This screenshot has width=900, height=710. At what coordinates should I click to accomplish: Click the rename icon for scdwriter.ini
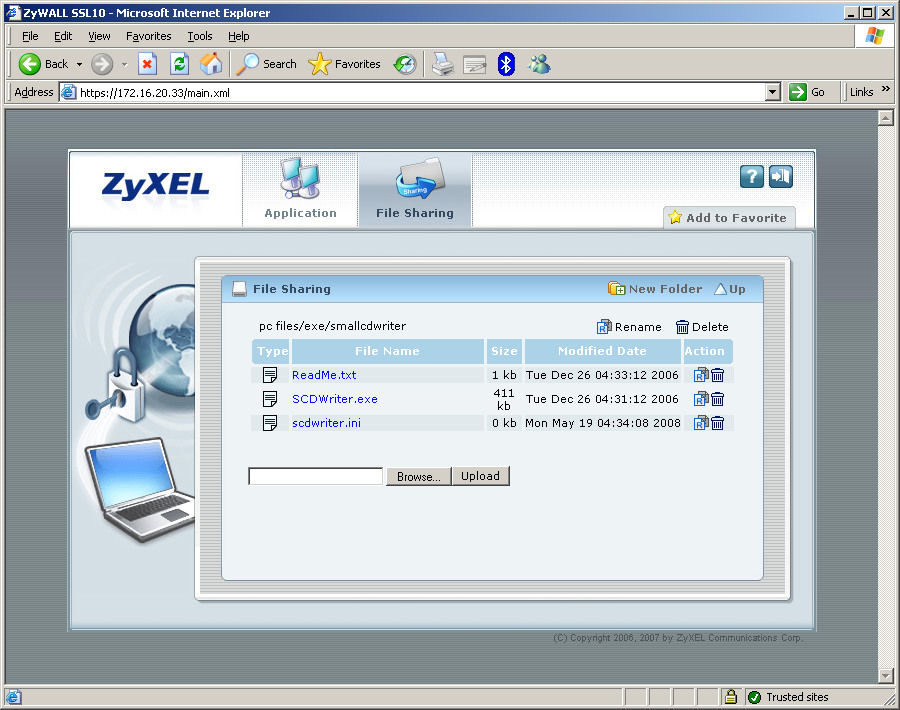[701, 423]
